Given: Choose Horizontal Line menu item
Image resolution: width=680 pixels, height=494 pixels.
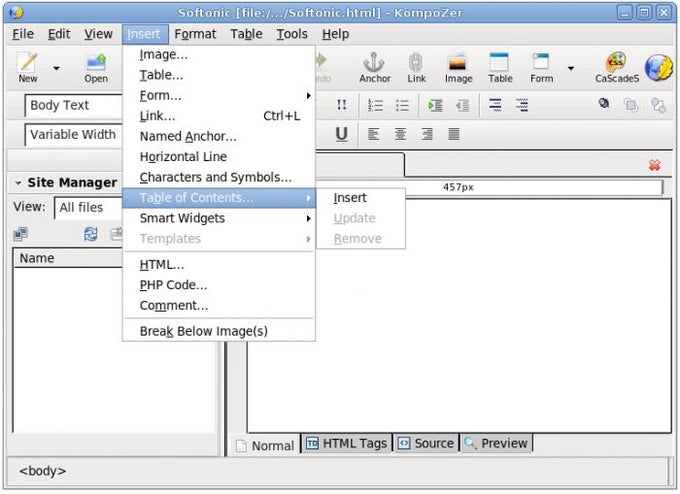Looking at the screenshot, I should tap(219, 157).
